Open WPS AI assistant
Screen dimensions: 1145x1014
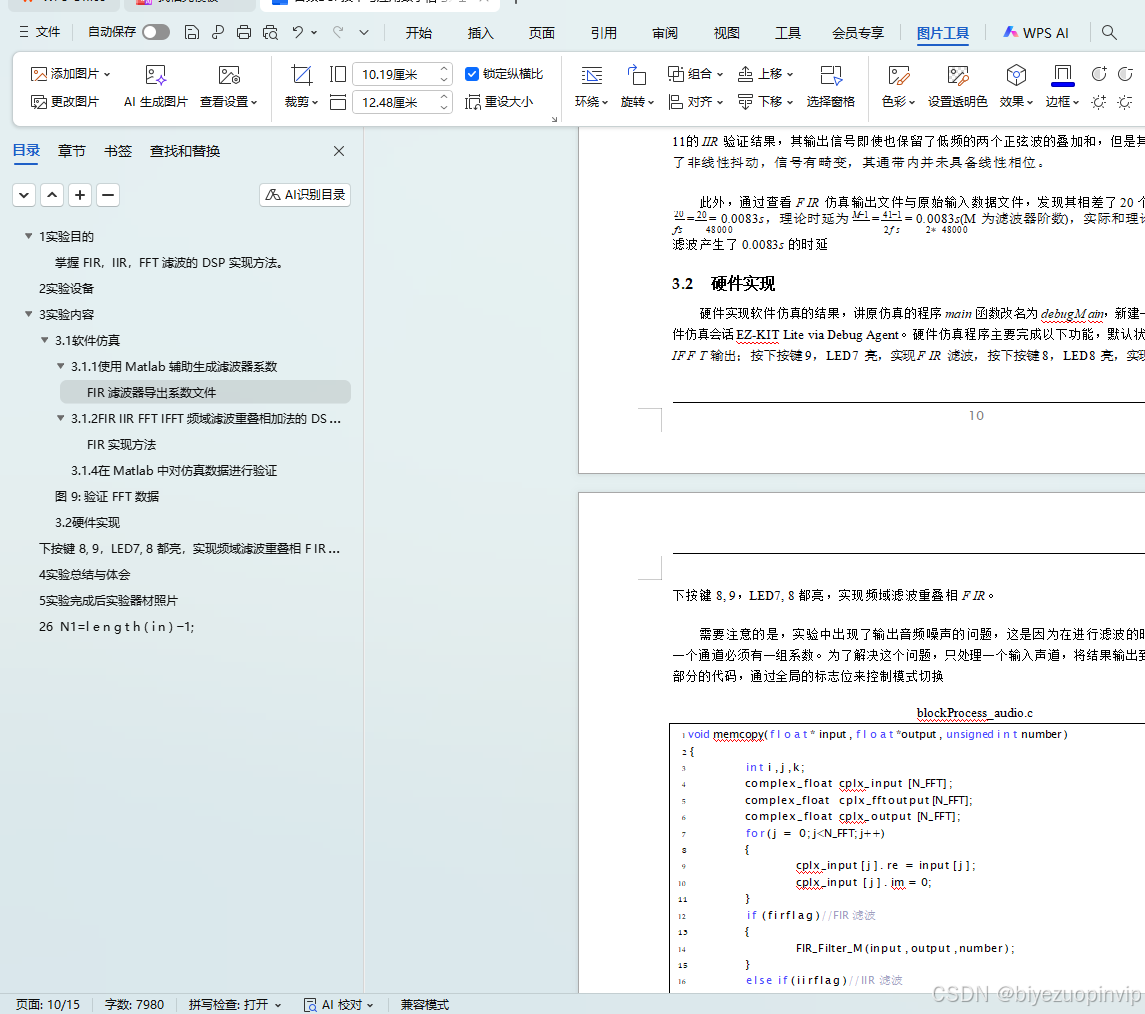tap(1035, 33)
